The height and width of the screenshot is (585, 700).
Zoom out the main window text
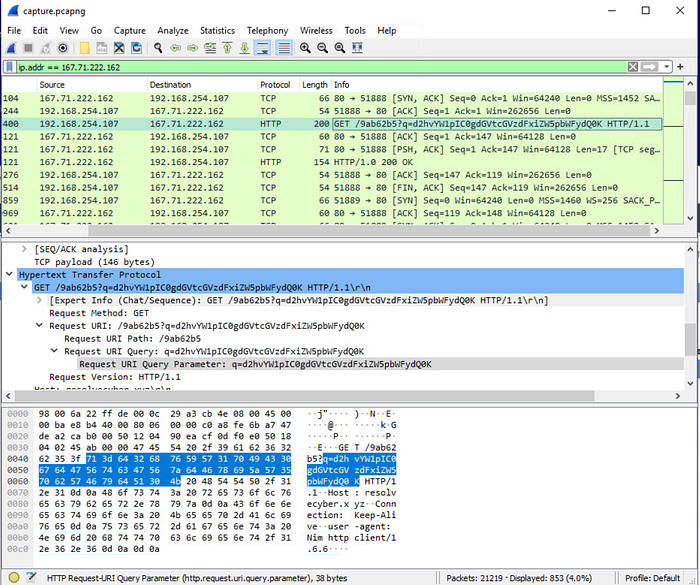coord(322,48)
